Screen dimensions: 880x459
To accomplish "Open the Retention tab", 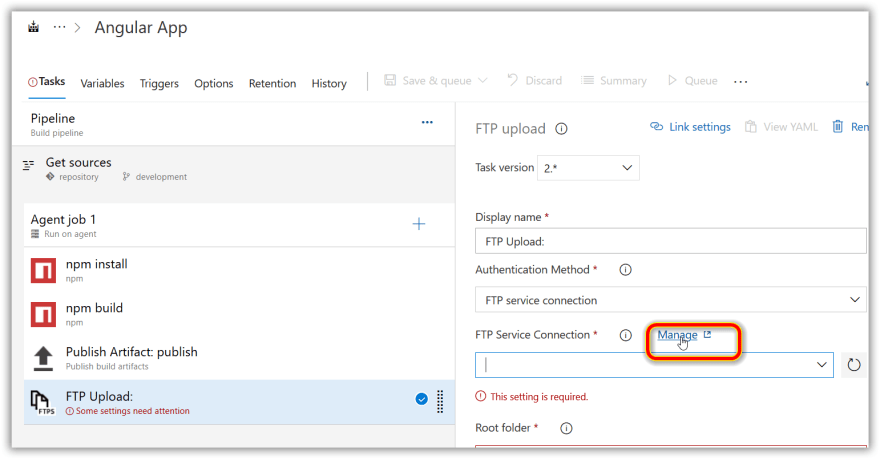I will [272, 83].
